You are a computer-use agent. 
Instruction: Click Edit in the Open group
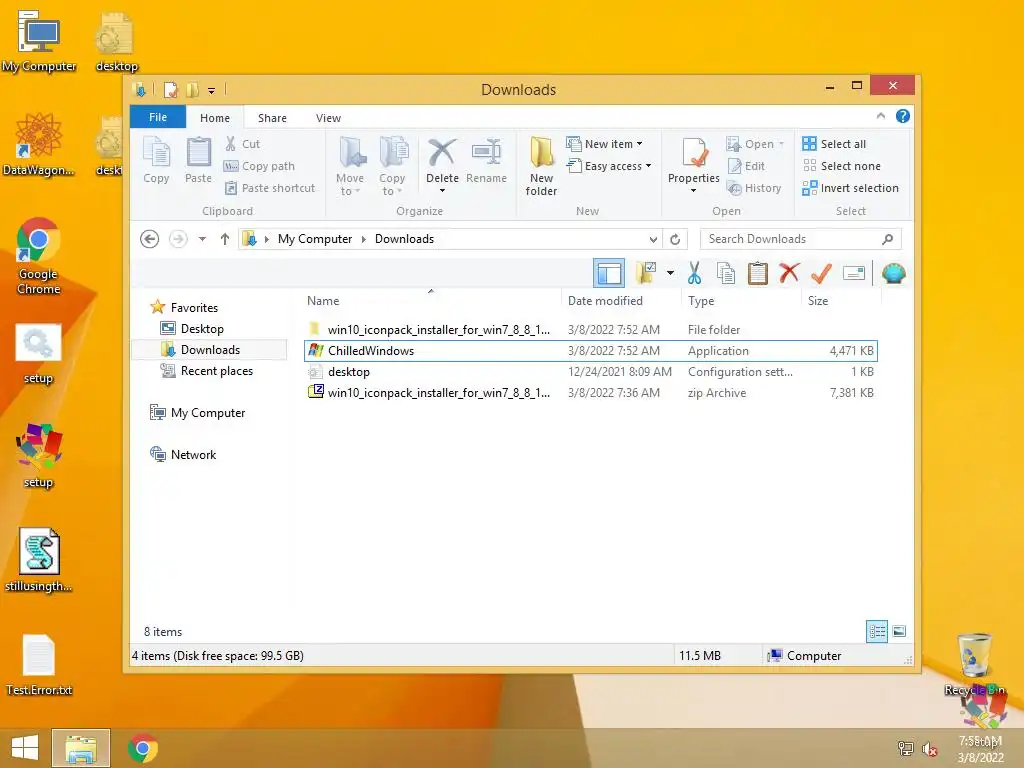tap(746, 166)
